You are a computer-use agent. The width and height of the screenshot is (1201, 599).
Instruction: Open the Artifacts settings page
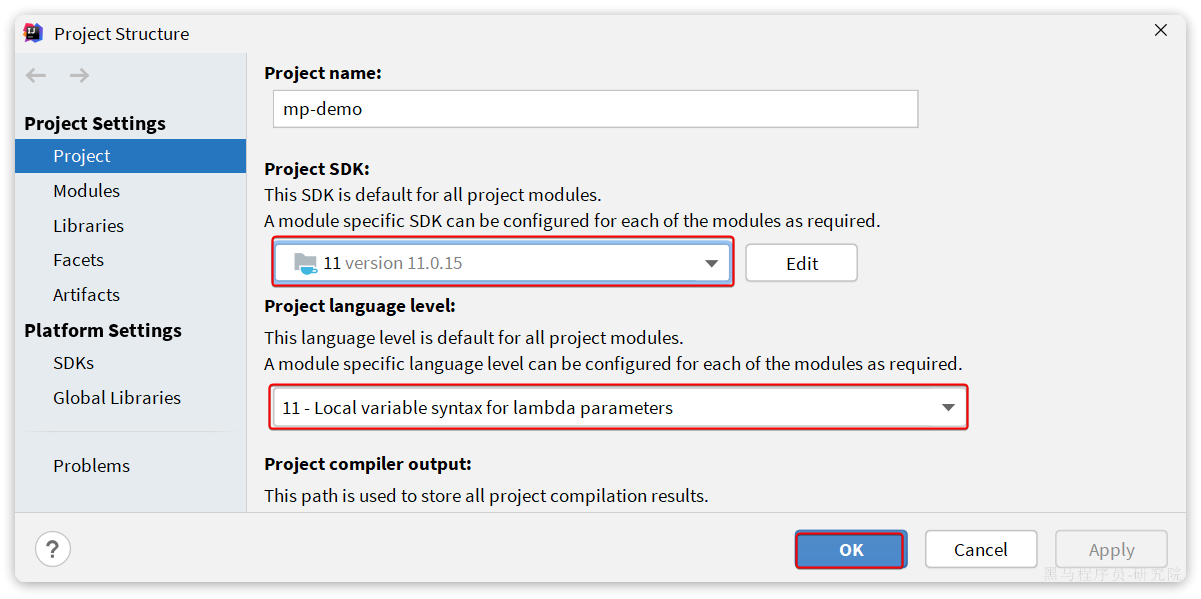(x=86, y=295)
